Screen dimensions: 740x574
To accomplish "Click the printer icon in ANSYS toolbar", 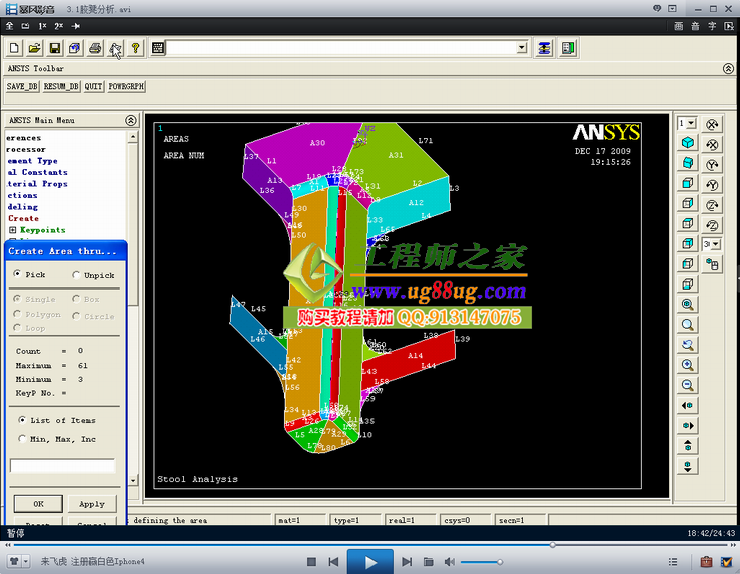I will [95, 48].
